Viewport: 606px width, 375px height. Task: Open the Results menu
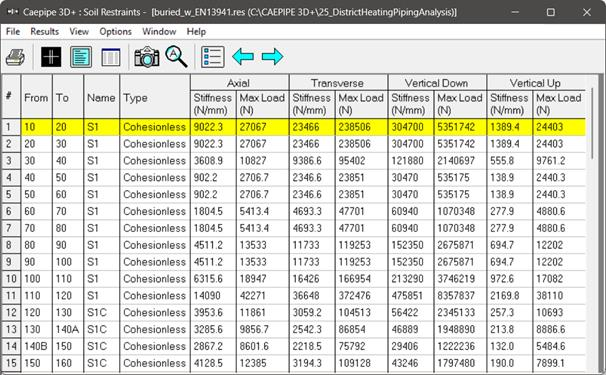pos(45,31)
